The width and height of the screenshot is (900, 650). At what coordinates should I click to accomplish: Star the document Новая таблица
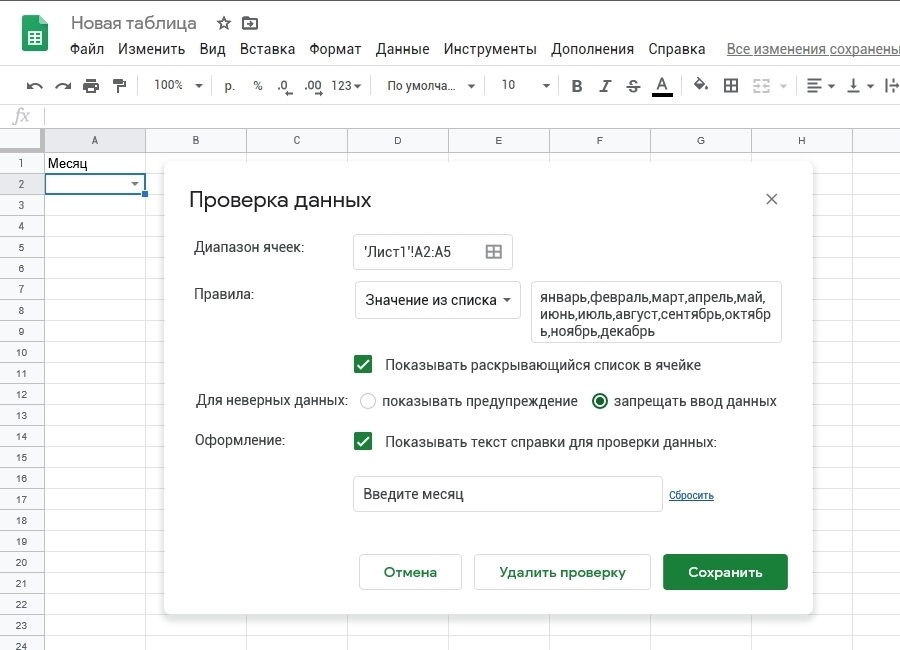pos(224,23)
